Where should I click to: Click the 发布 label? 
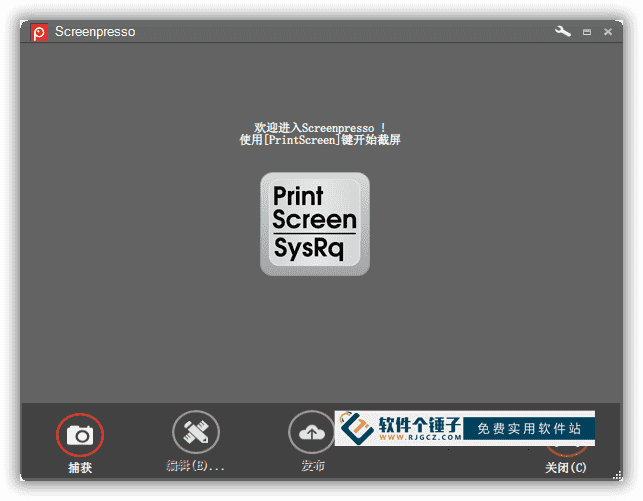click(312, 466)
